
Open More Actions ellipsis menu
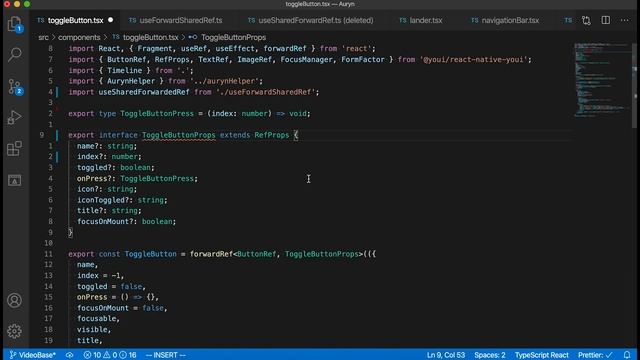pos(624,20)
